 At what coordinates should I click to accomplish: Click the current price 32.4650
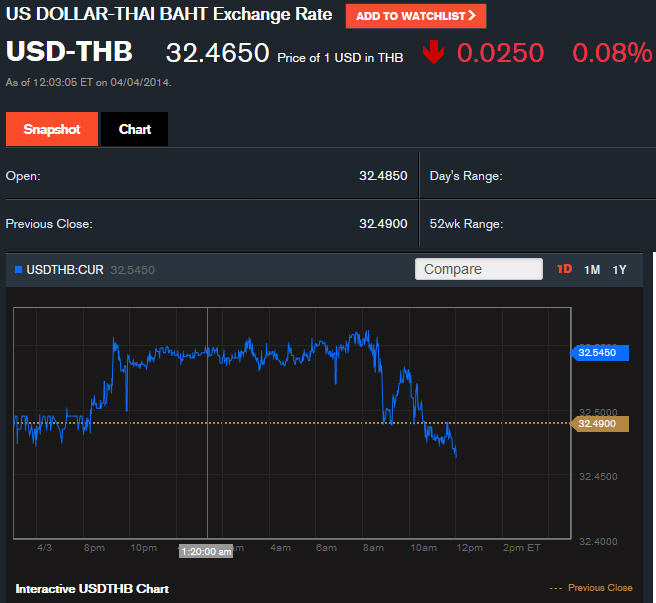click(218, 53)
